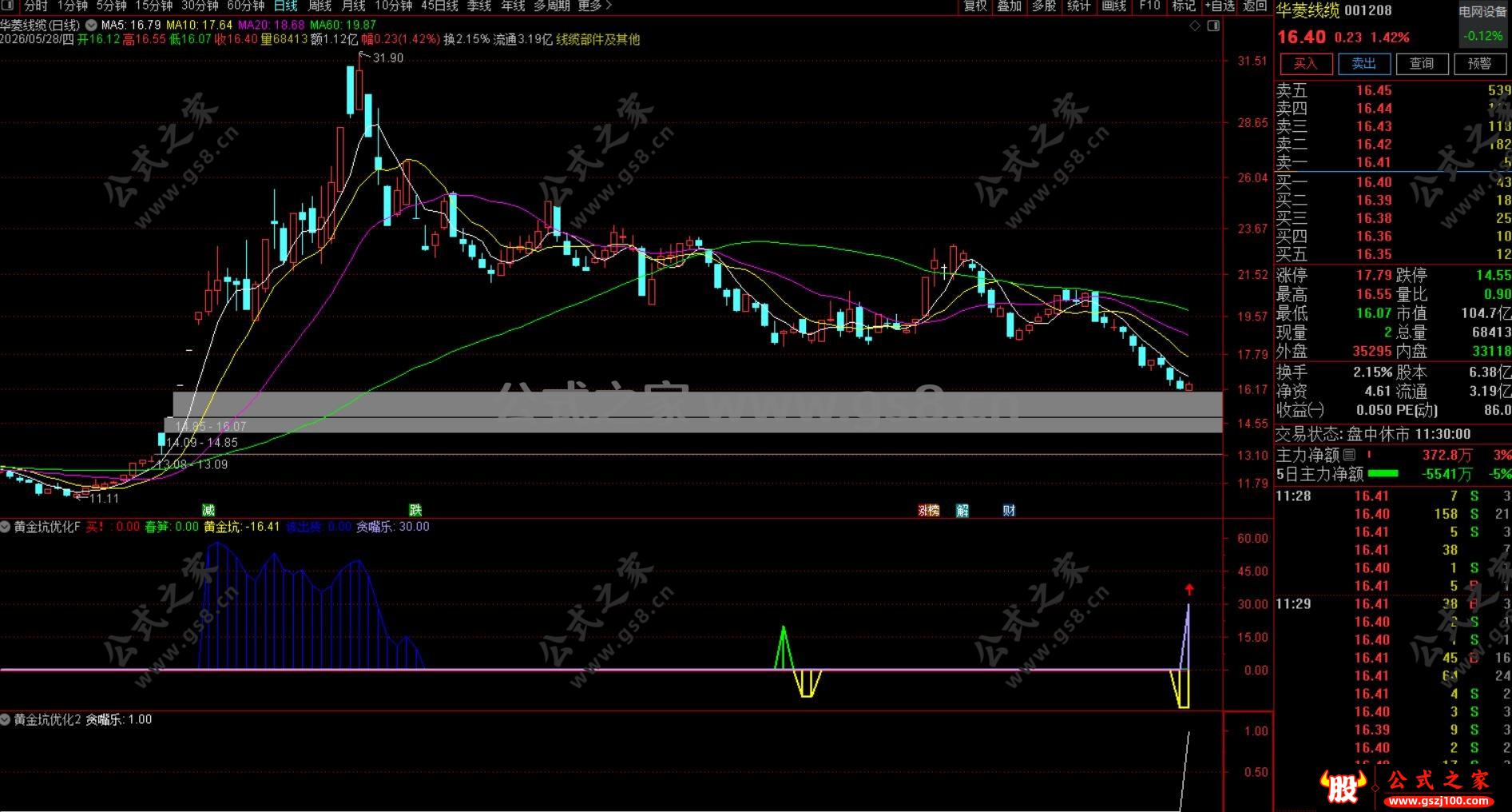Click the 预警 alert button
The image size is (1512, 812).
[1479, 64]
